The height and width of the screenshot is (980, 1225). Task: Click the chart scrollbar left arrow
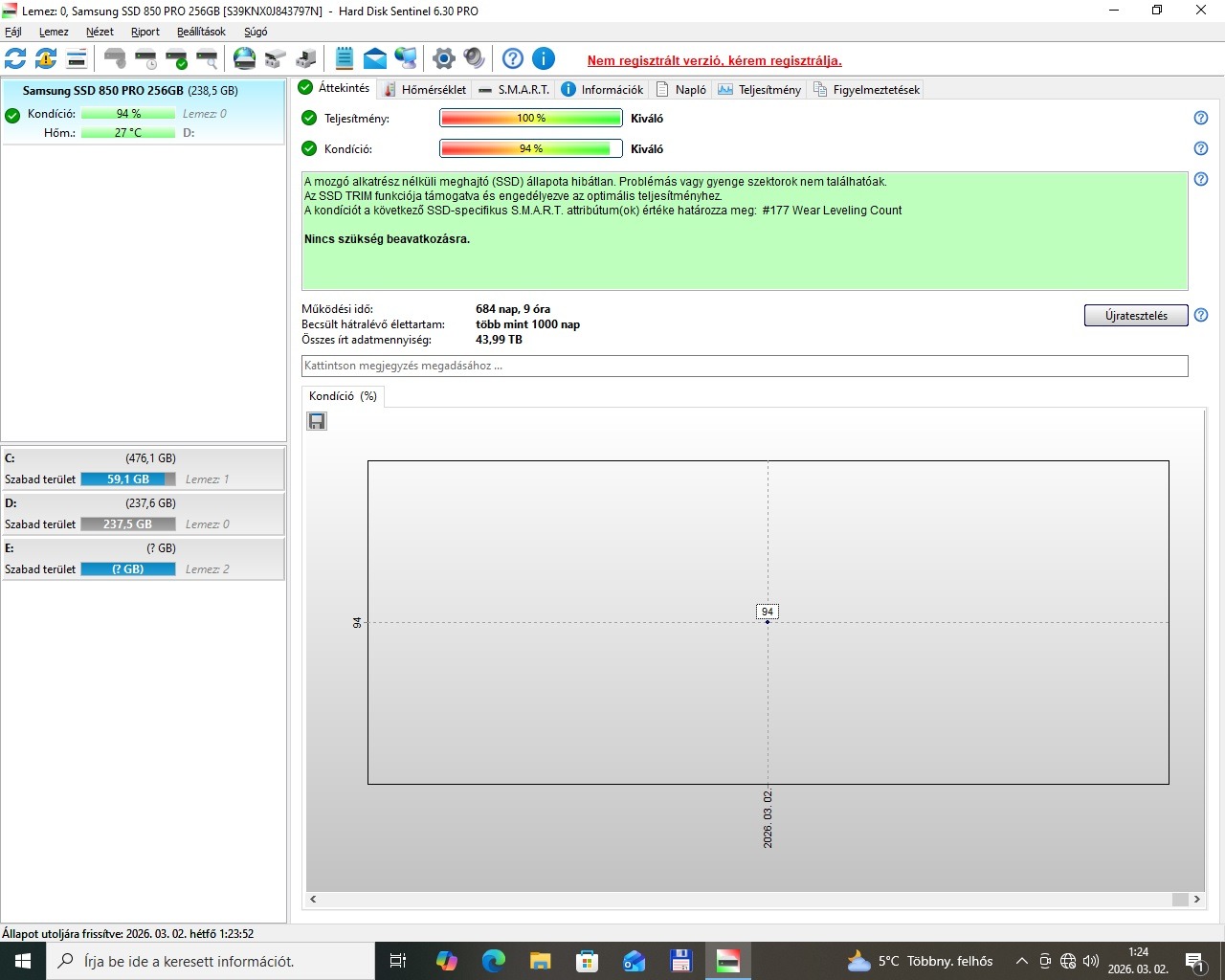[313, 900]
